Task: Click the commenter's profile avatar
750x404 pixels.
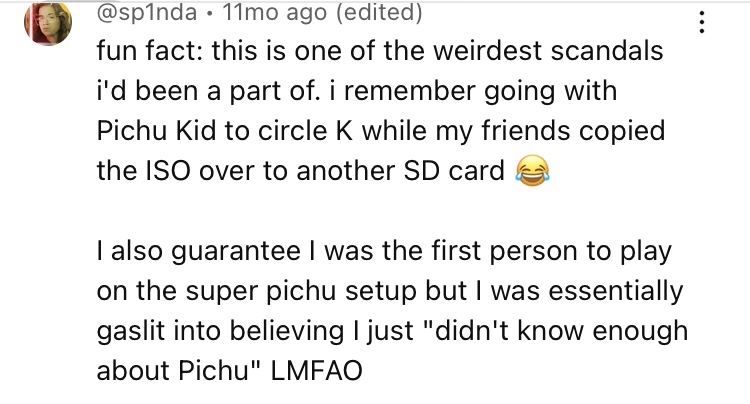Action: click(x=47, y=22)
